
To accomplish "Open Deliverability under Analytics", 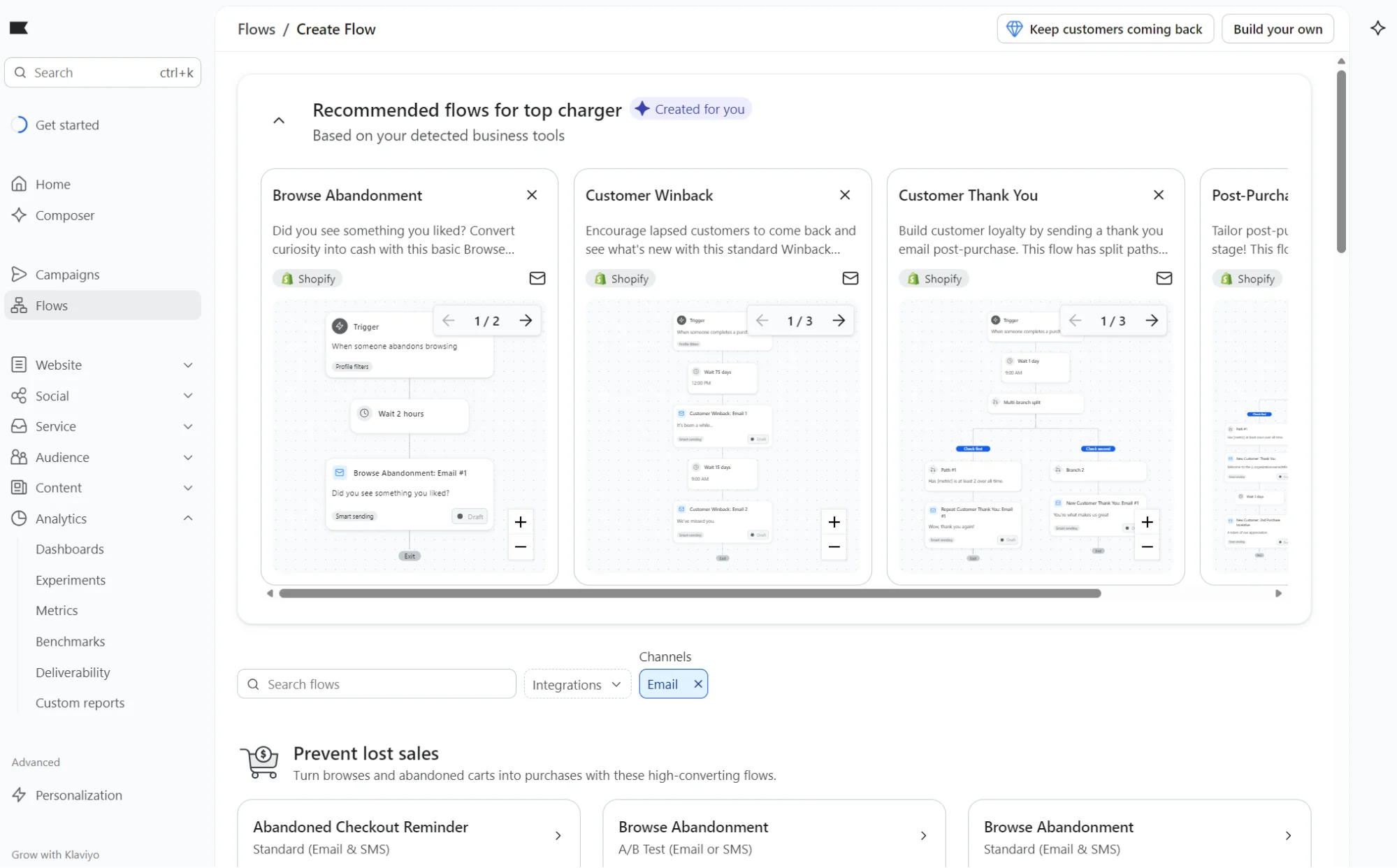I will click(73, 672).
